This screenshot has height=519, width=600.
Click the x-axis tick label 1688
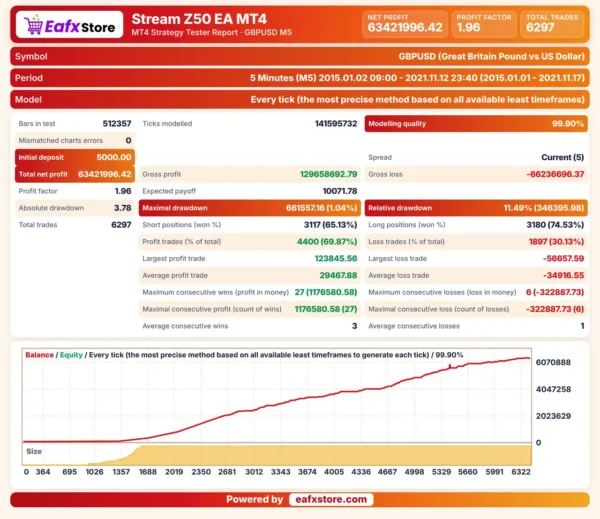tap(148, 472)
